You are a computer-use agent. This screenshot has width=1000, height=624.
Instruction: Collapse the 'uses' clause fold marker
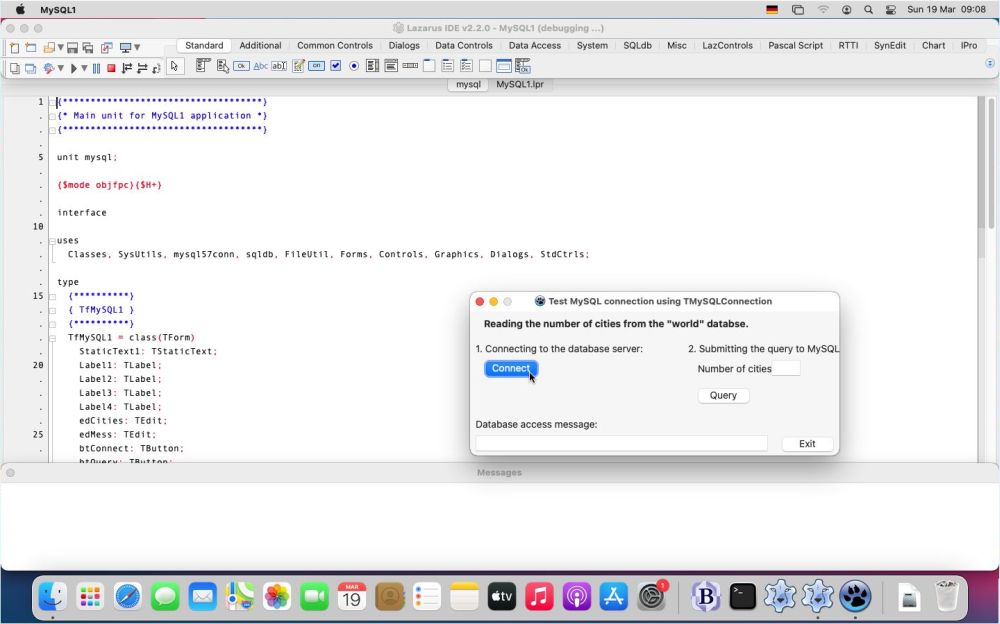(52, 241)
